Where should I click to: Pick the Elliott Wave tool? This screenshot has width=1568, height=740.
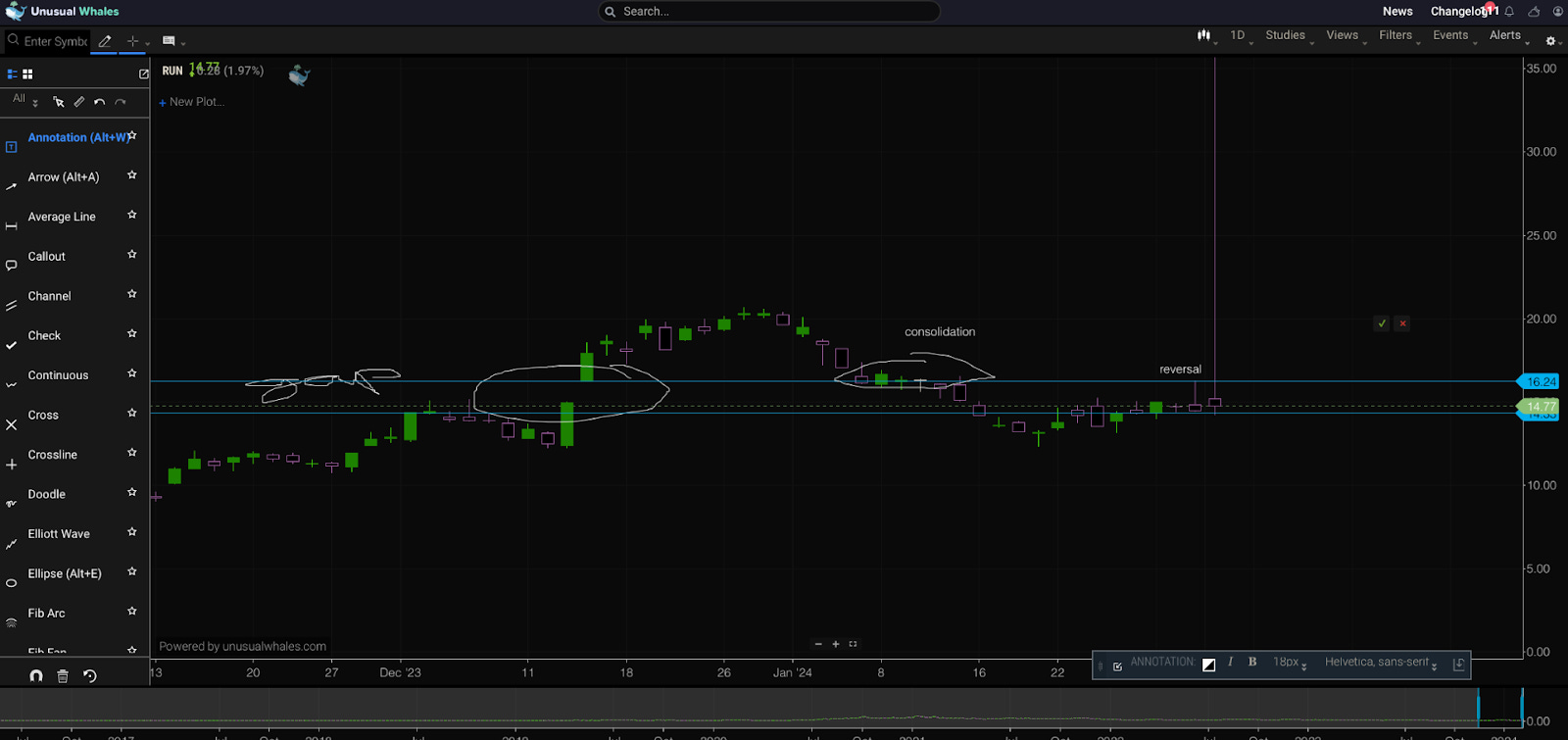point(59,534)
